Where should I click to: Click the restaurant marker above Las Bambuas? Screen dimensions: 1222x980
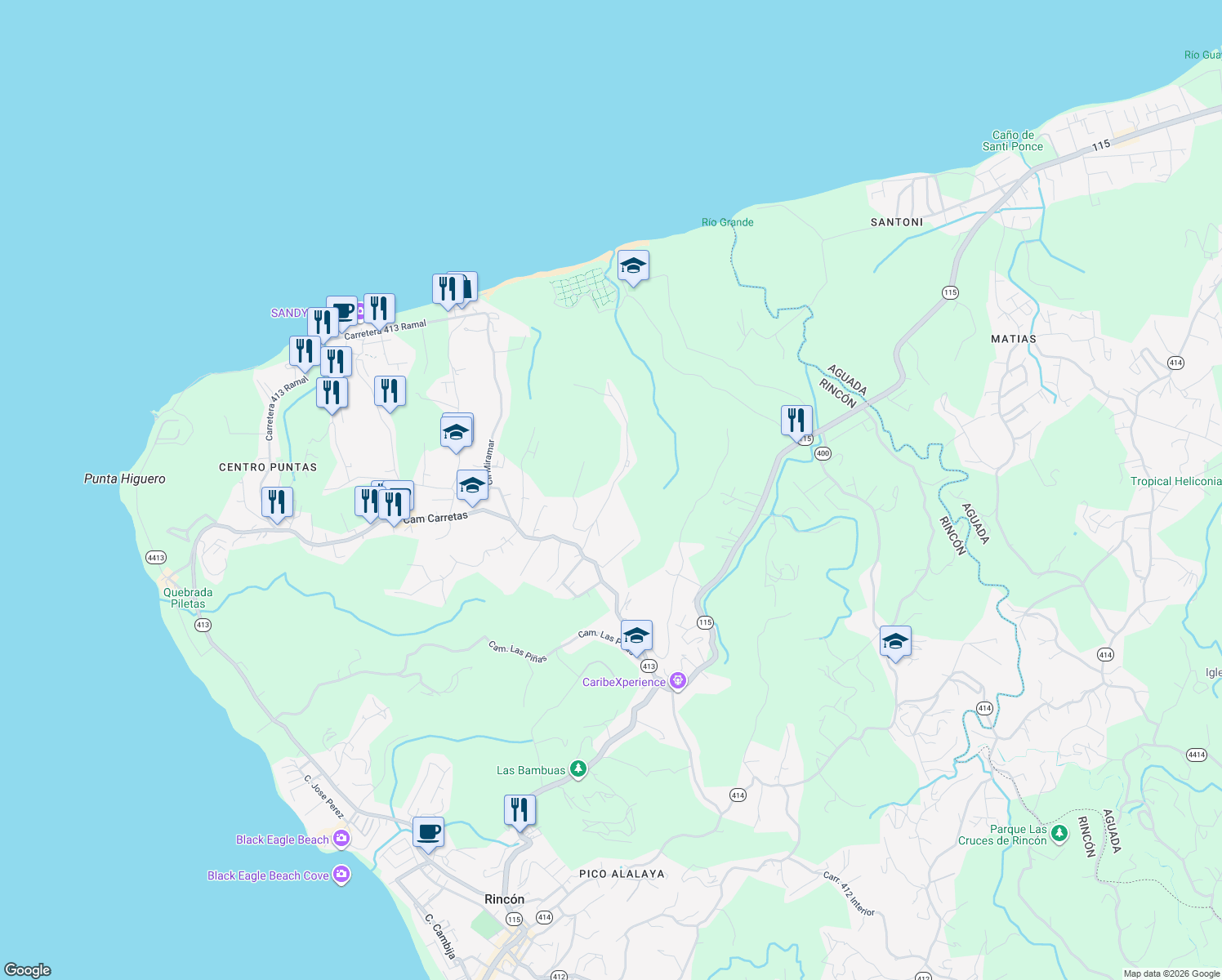coord(519,809)
